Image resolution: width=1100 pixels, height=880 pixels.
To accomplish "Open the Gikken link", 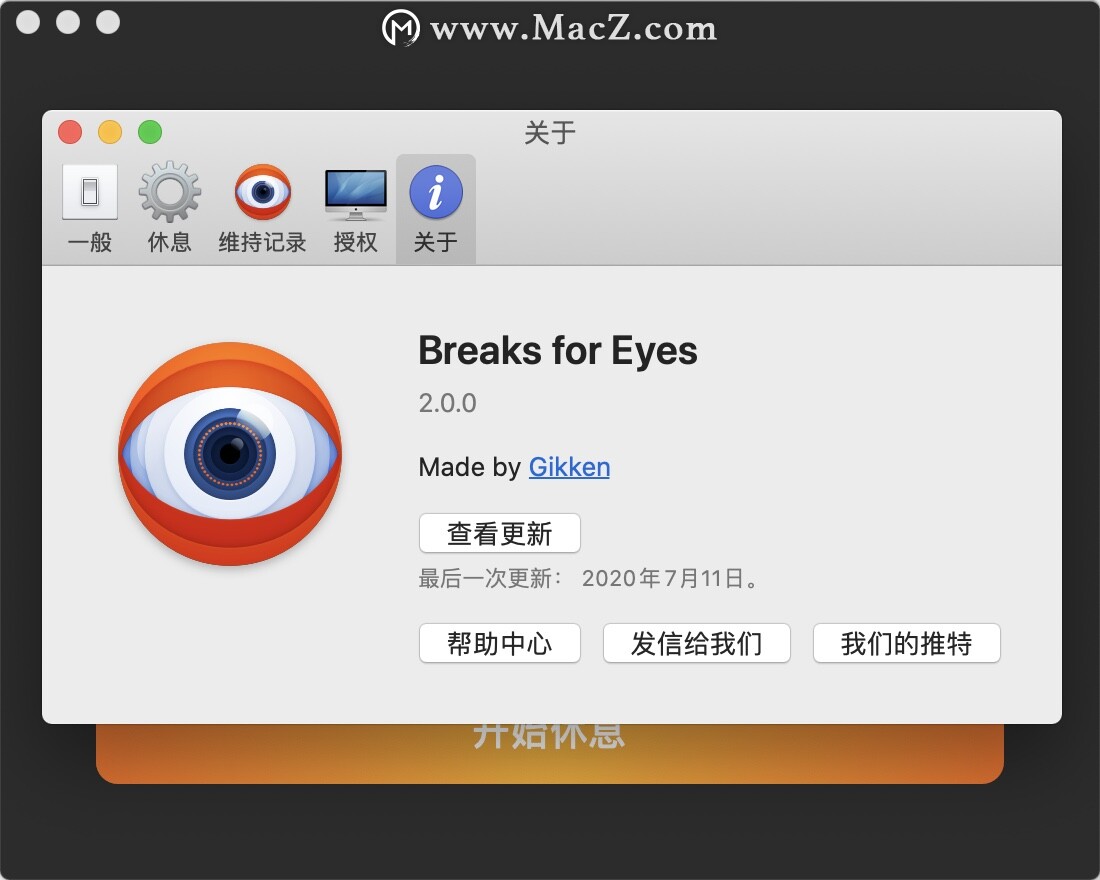I will [569, 467].
